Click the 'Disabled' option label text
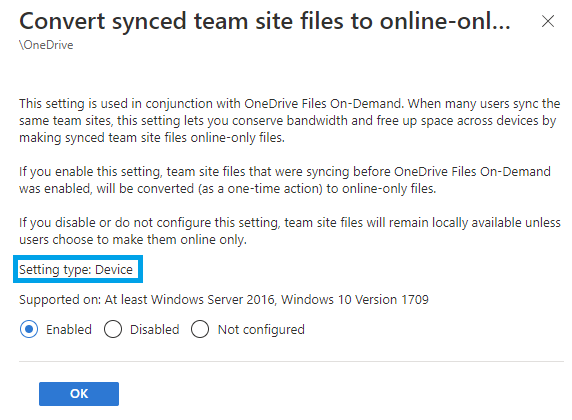This screenshot has width=572, height=420. pos(155,330)
